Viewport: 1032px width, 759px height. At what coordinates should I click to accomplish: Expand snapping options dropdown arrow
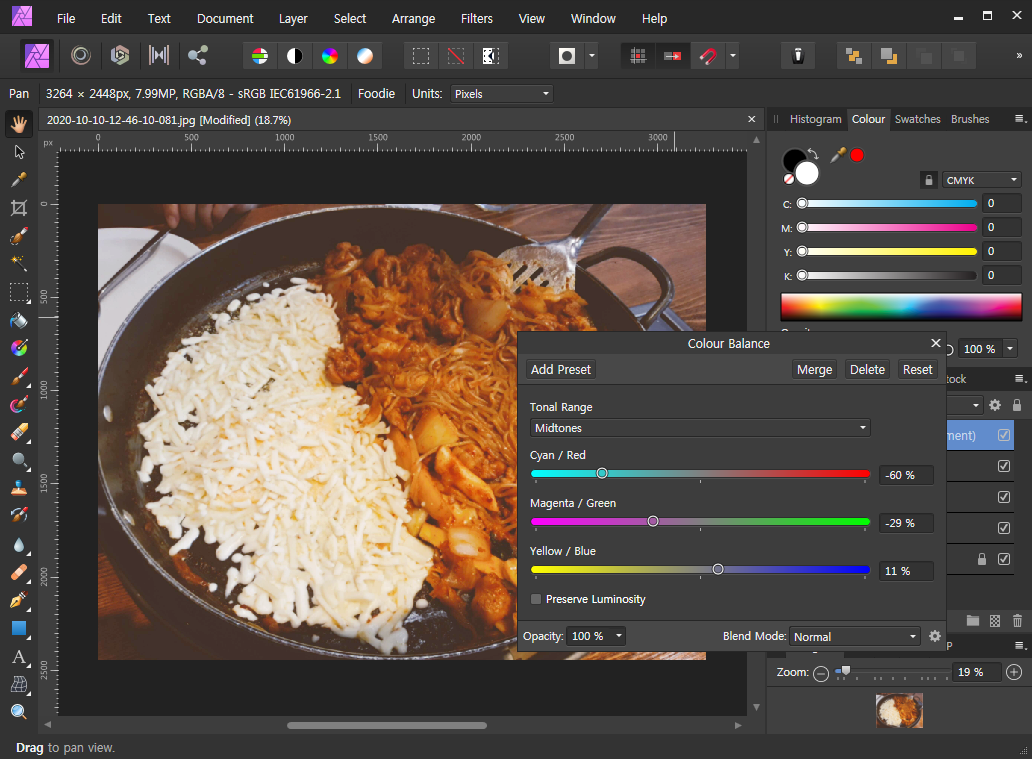coord(733,56)
